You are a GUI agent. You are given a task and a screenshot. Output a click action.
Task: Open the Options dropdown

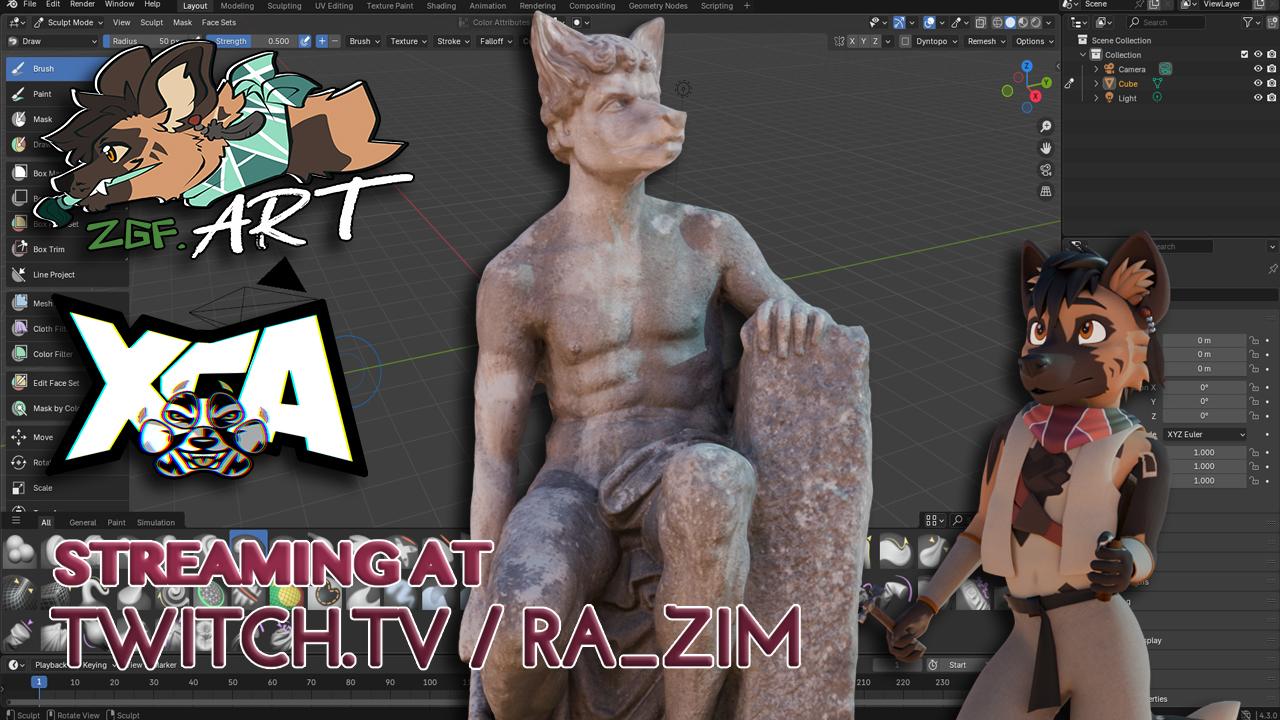click(x=1034, y=41)
